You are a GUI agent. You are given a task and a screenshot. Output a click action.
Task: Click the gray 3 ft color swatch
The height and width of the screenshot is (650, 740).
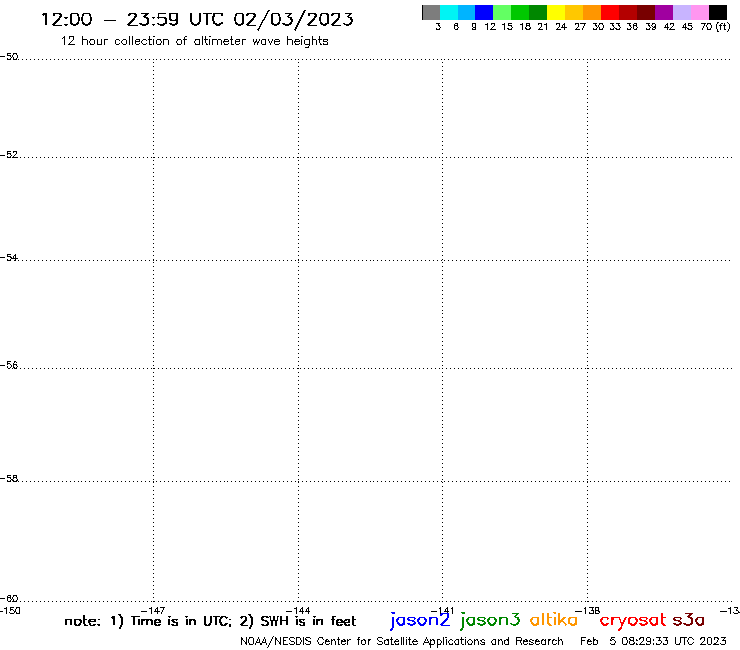431,12
